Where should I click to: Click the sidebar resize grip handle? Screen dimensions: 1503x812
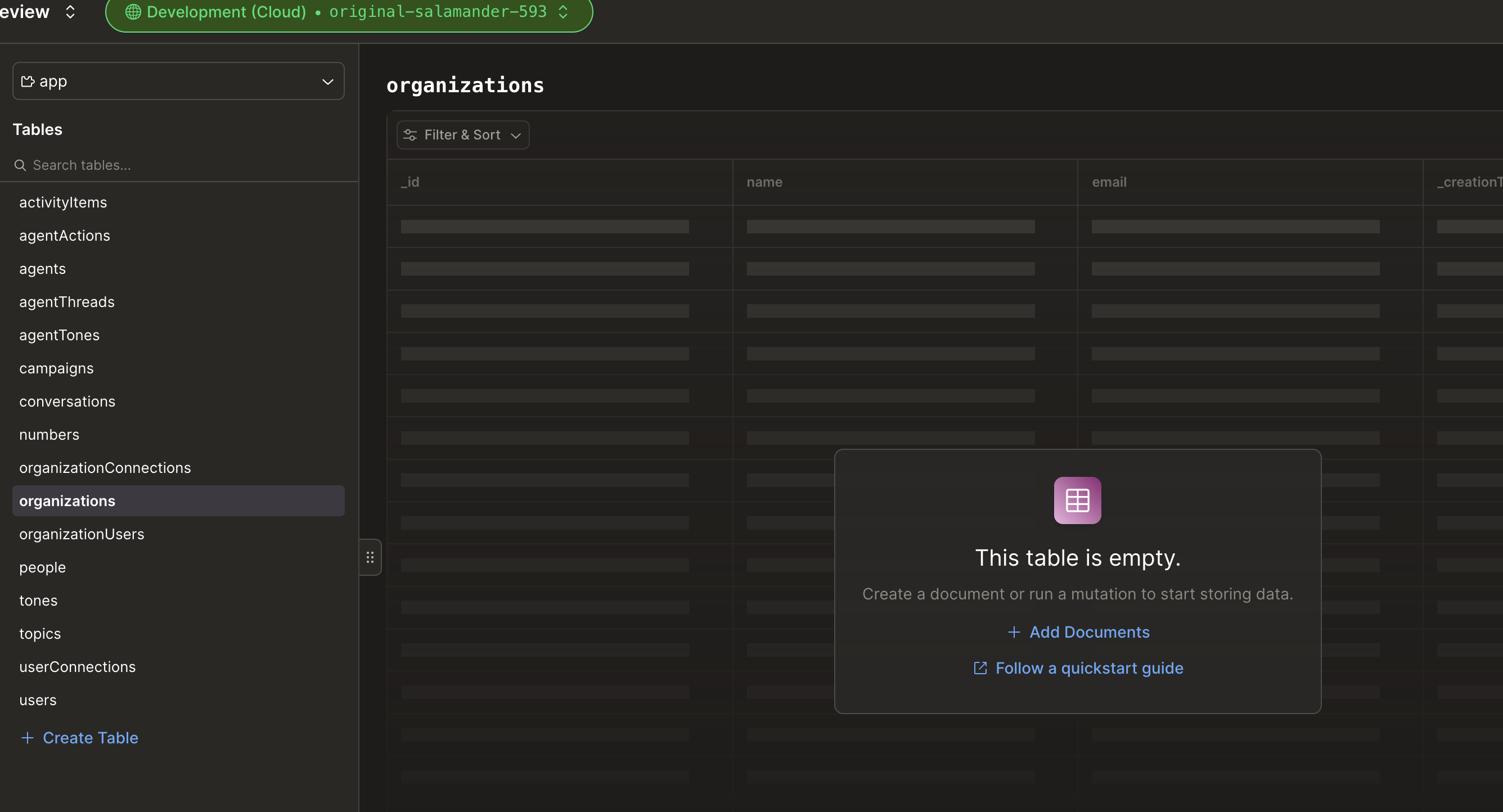pos(370,557)
